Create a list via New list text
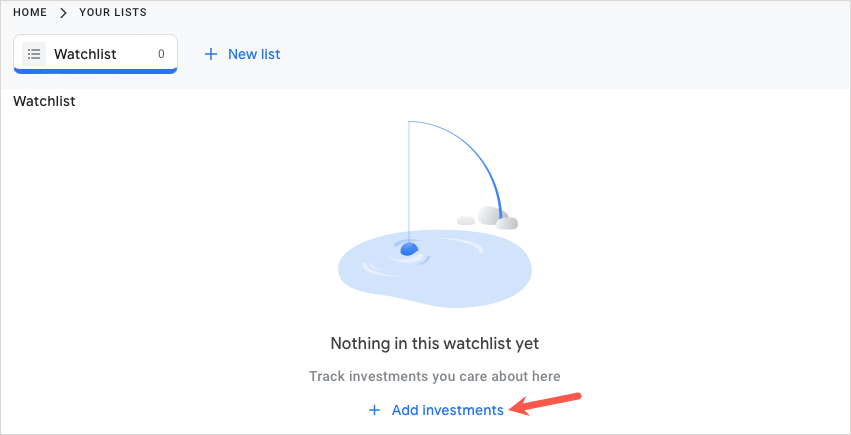Screen dimensions: 851x435 254,54
